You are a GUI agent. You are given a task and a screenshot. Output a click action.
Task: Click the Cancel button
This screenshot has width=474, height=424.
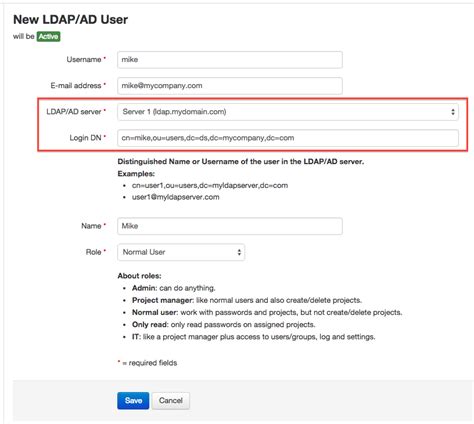(x=171, y=401)
